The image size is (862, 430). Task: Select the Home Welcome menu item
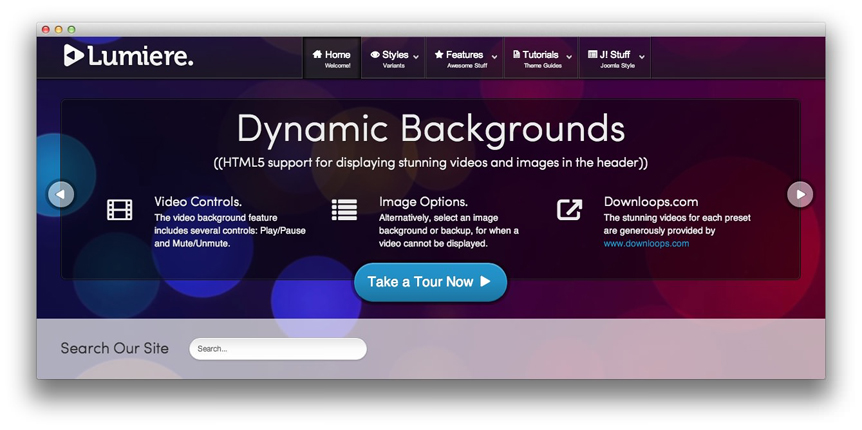(332, 59)
